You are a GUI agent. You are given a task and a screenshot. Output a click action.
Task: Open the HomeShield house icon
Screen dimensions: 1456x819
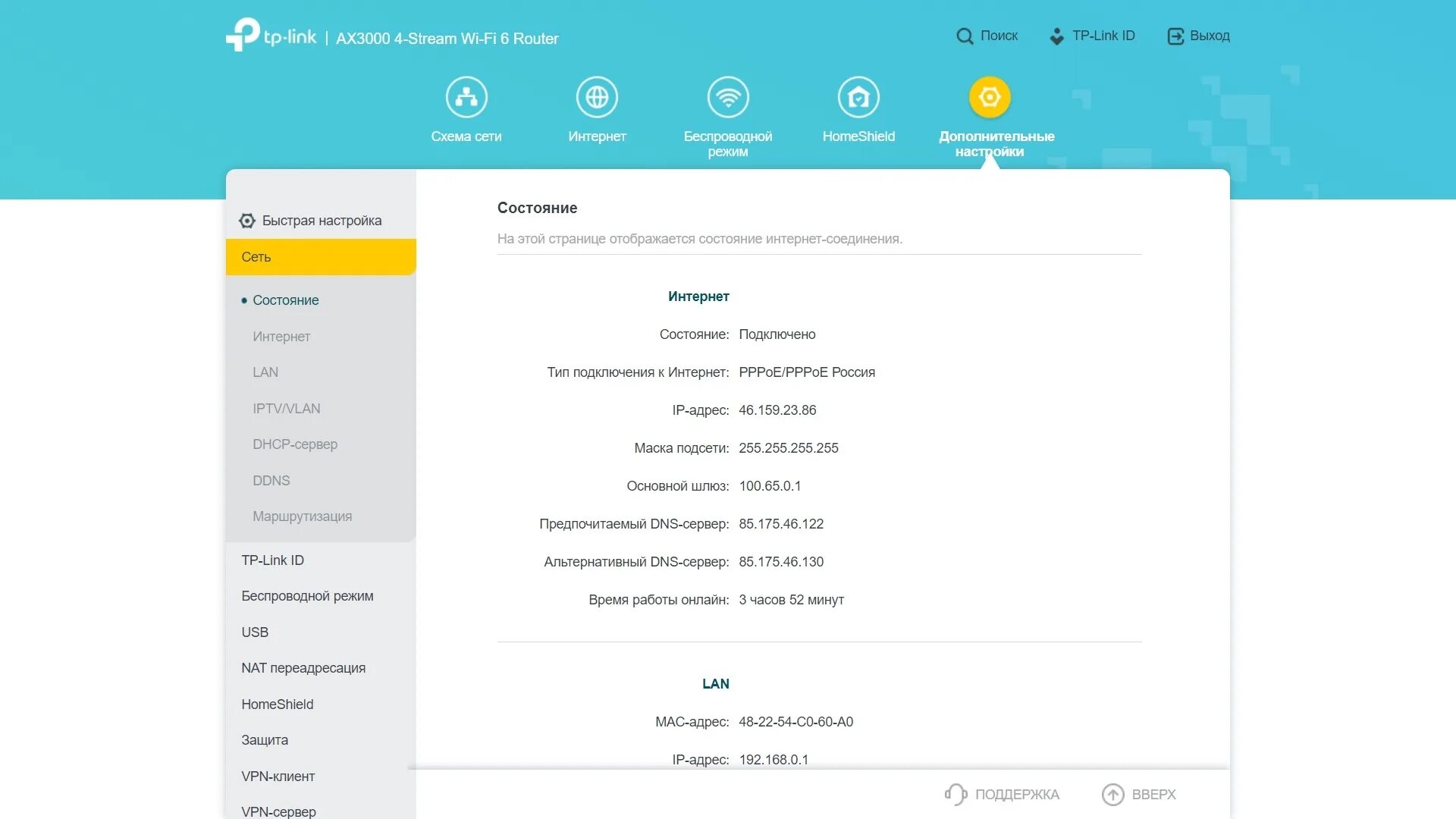858,97
